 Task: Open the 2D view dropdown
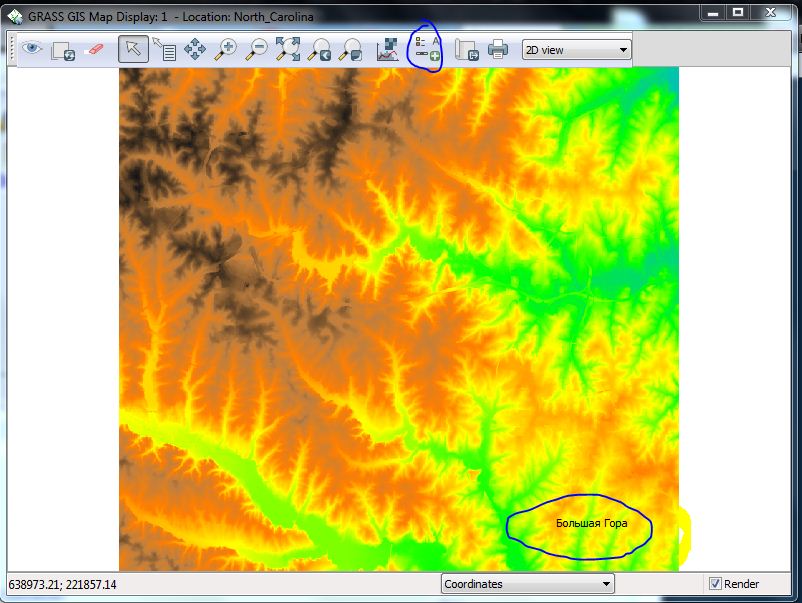tap(575, 48)
